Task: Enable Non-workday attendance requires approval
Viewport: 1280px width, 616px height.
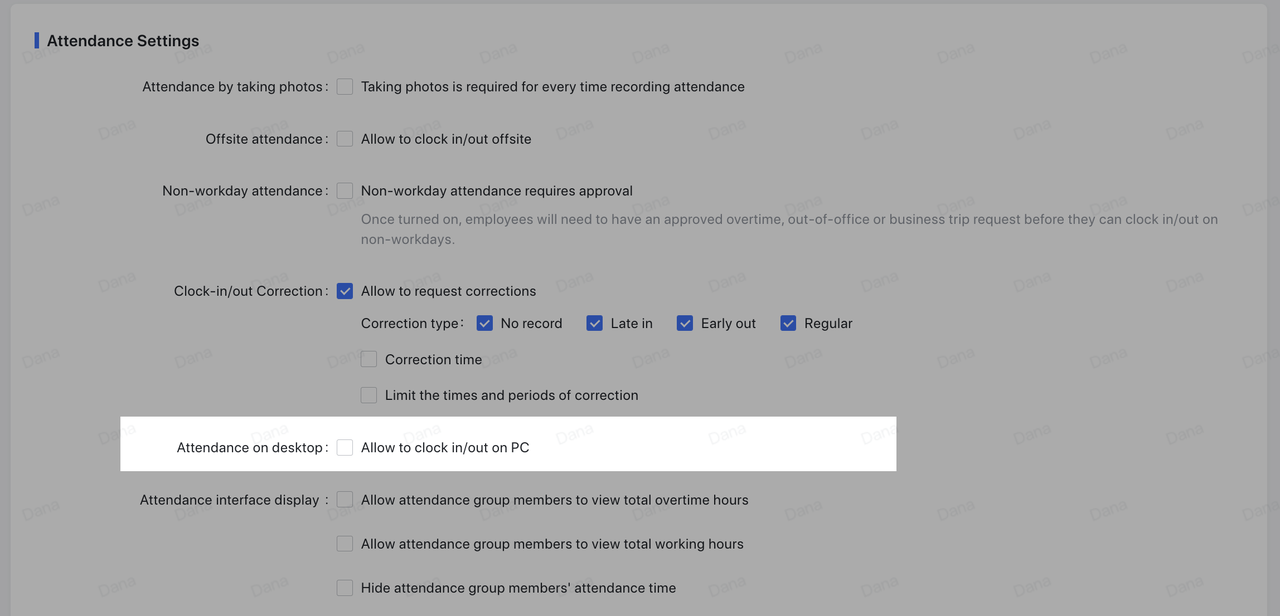Action: [345, 191]
